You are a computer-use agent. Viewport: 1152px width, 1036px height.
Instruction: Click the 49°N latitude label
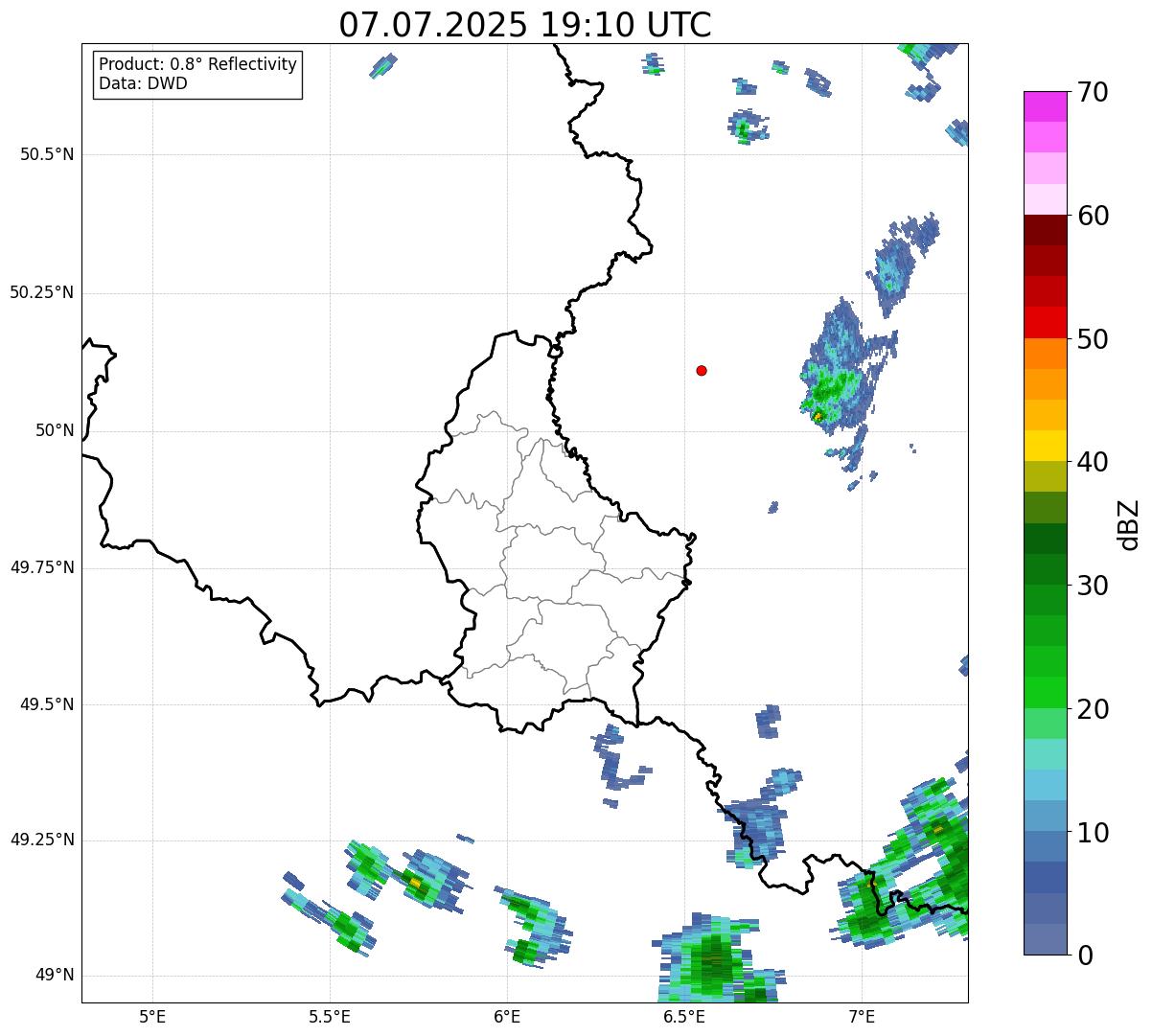coord(55,976)
